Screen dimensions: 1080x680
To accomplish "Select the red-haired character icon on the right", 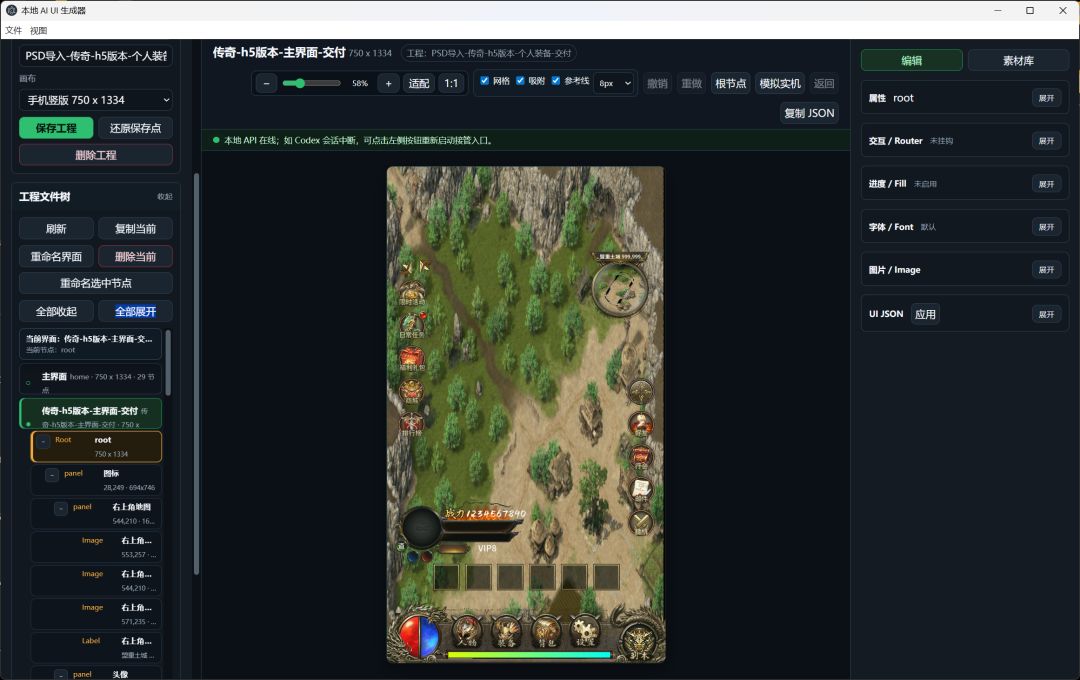I will pos(641,424).
